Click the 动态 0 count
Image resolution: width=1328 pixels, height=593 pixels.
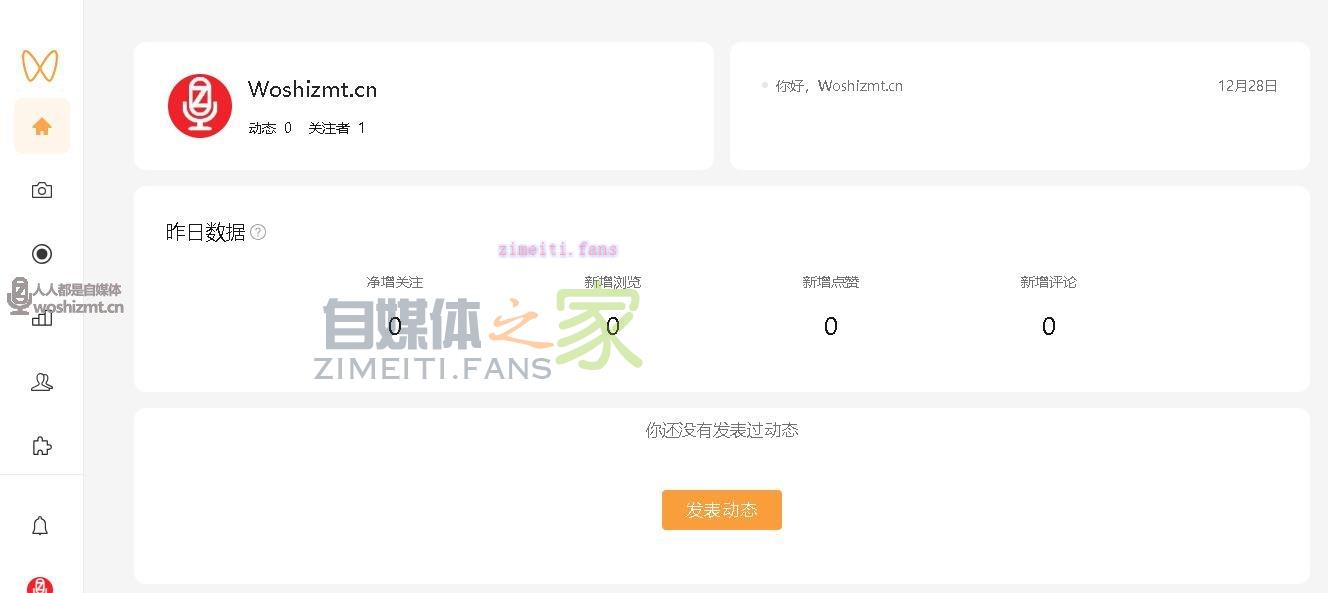click(270, 128)
